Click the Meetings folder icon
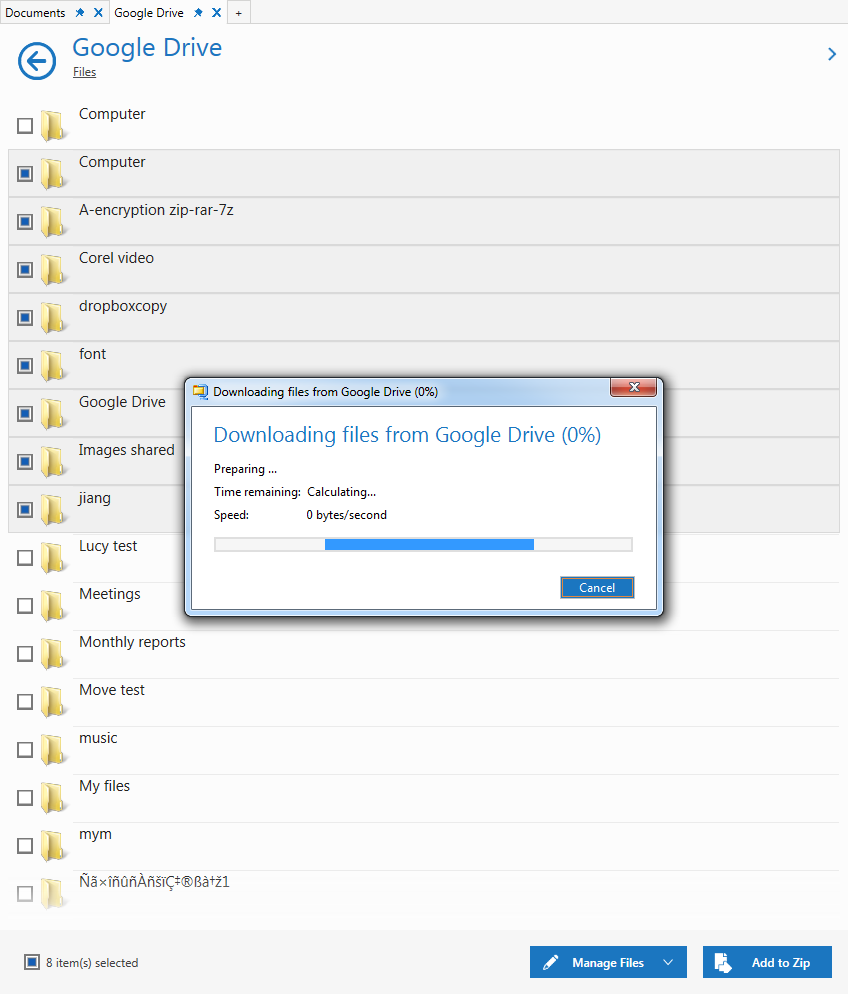Image resolution: width=848 pixels, height=994 pixels. pos(54,605)
